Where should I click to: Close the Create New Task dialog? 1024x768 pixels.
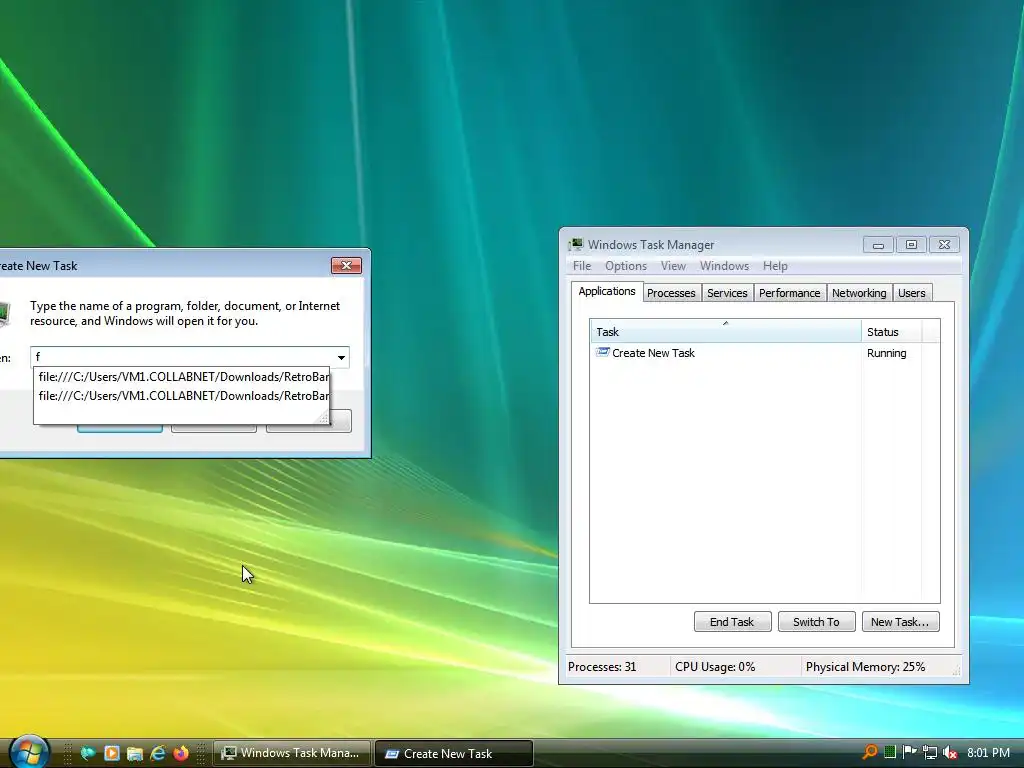click(346, 265)
